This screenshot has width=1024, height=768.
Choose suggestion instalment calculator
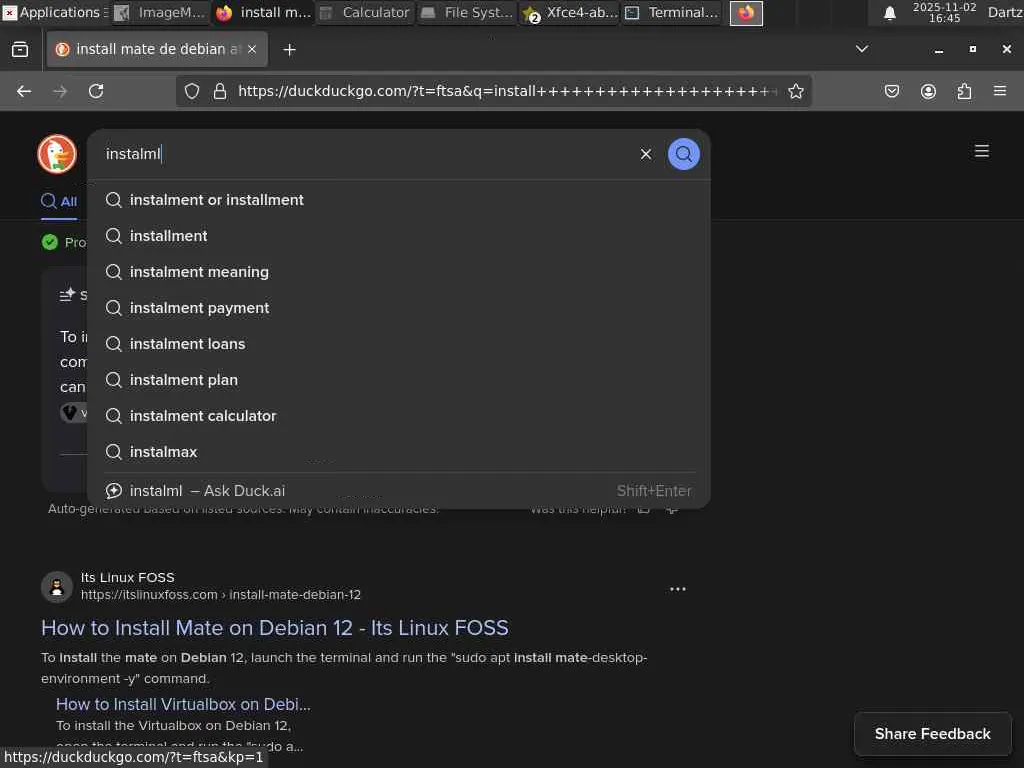click(x=398, y=416)
